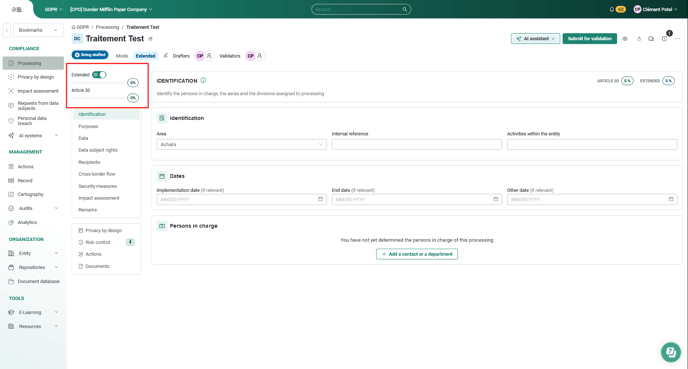Open End date calendar icon

pyautogui.click(x=495, y=199)
